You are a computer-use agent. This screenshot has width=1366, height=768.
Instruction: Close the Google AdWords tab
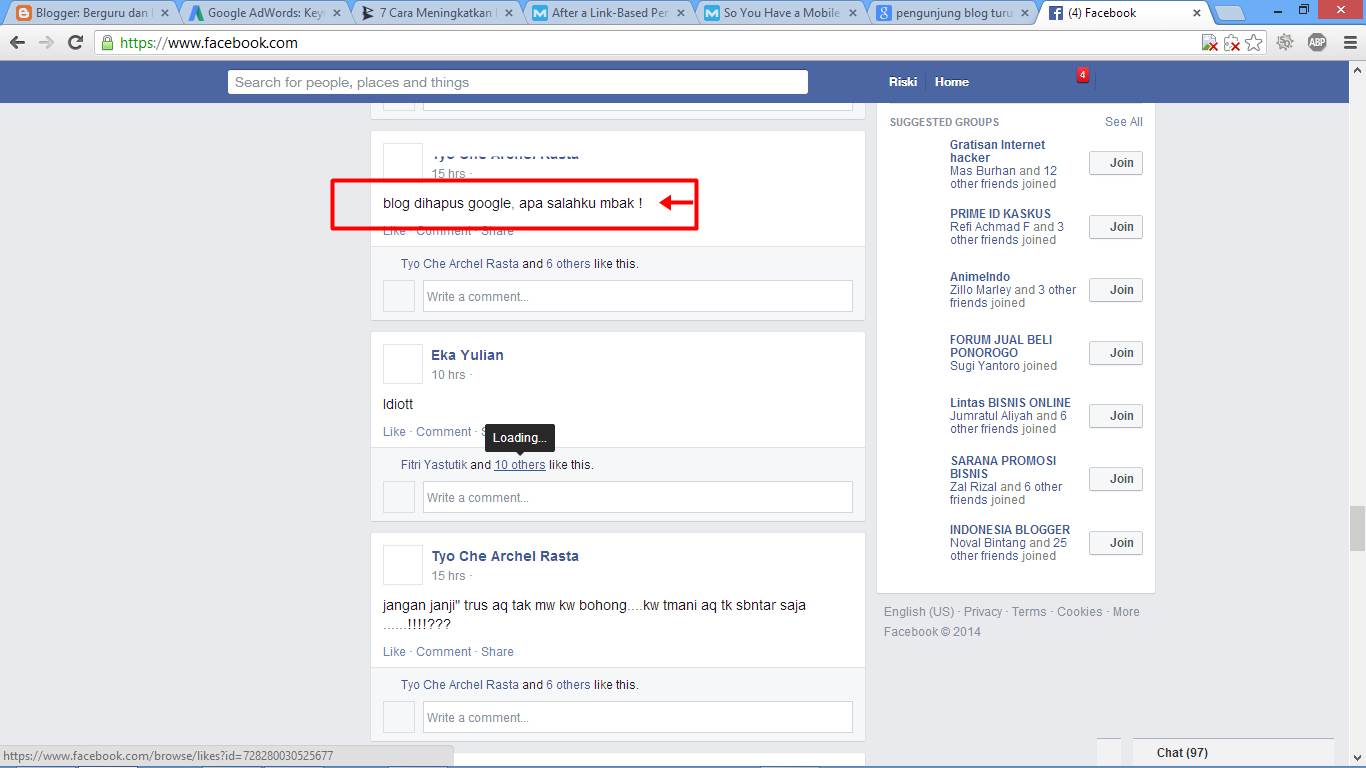335,13
